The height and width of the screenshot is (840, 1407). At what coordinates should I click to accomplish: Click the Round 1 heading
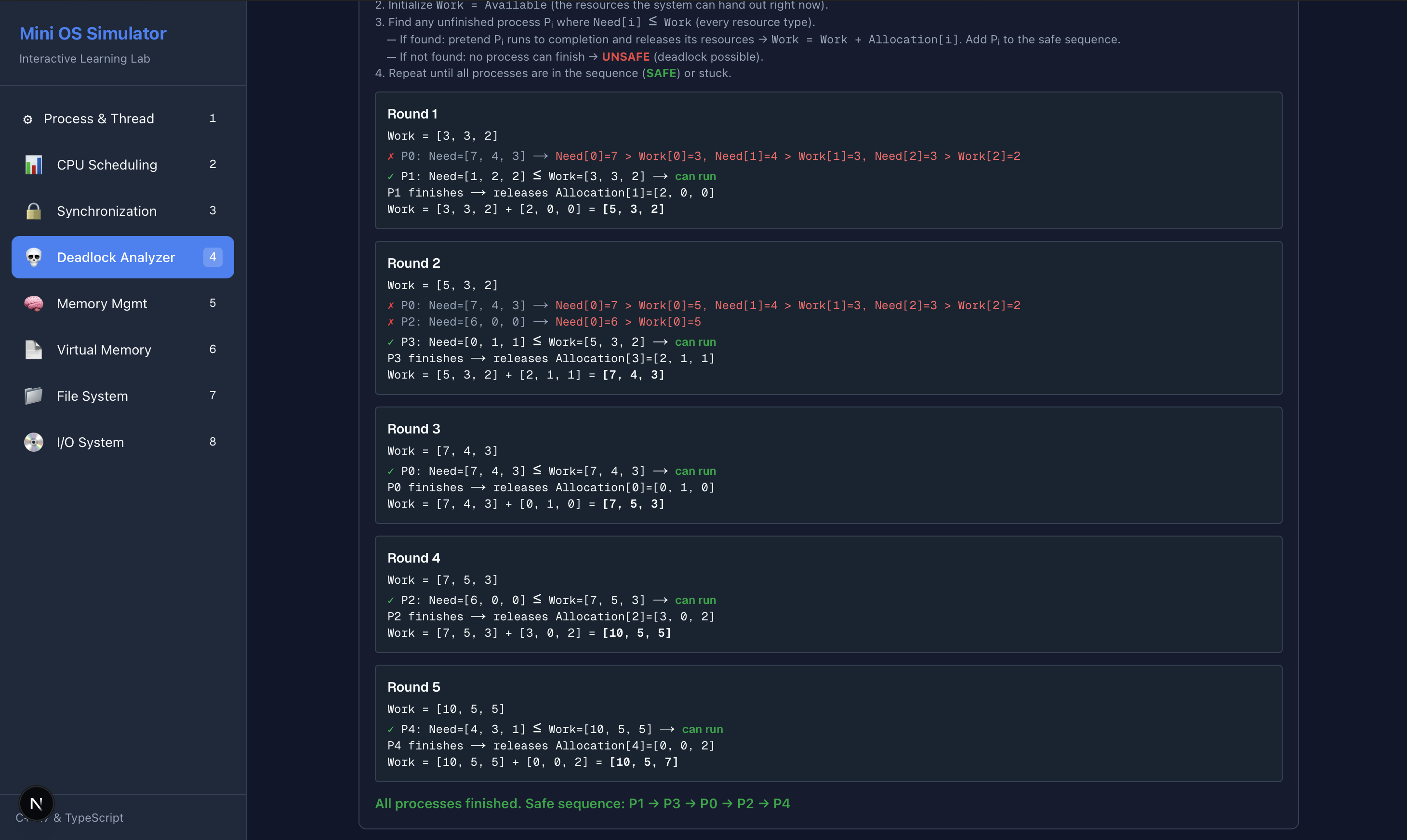pyautogui.click(x=412, y=114)
